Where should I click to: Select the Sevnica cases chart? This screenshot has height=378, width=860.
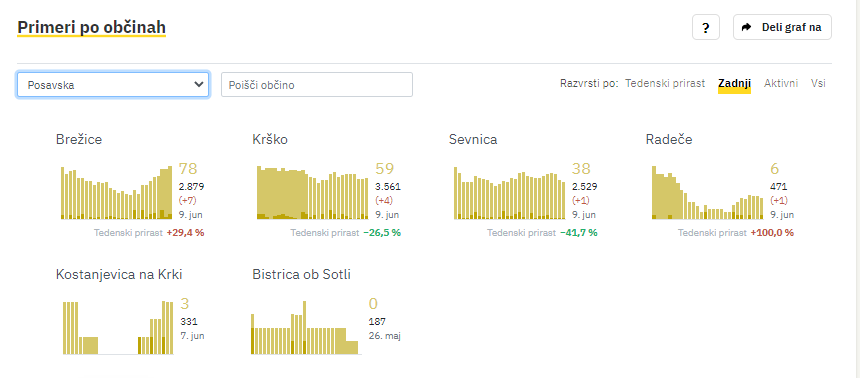pyautogui.click(x=510, y=193)
